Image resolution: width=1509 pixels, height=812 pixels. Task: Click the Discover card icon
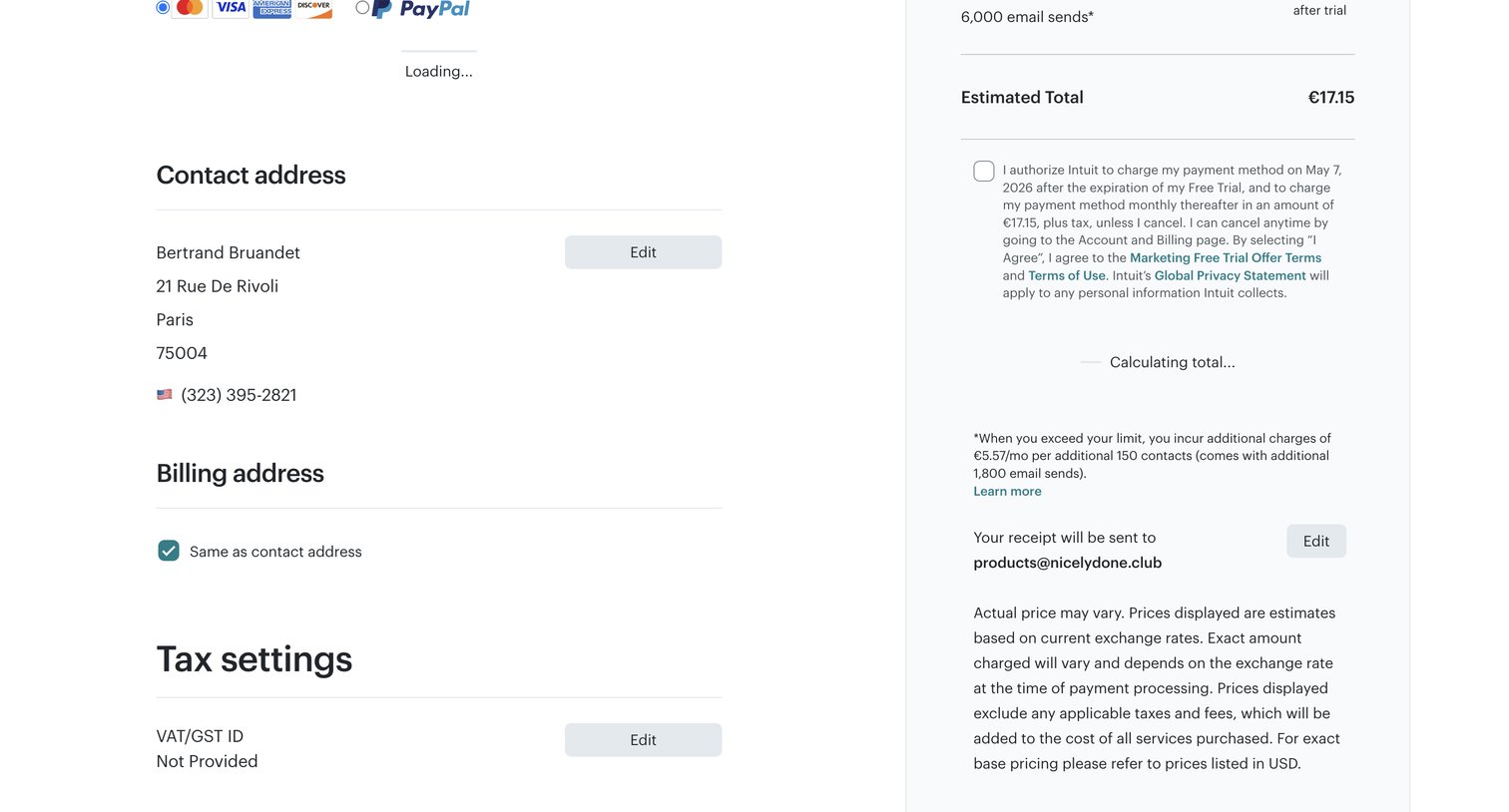pos(313,8)
